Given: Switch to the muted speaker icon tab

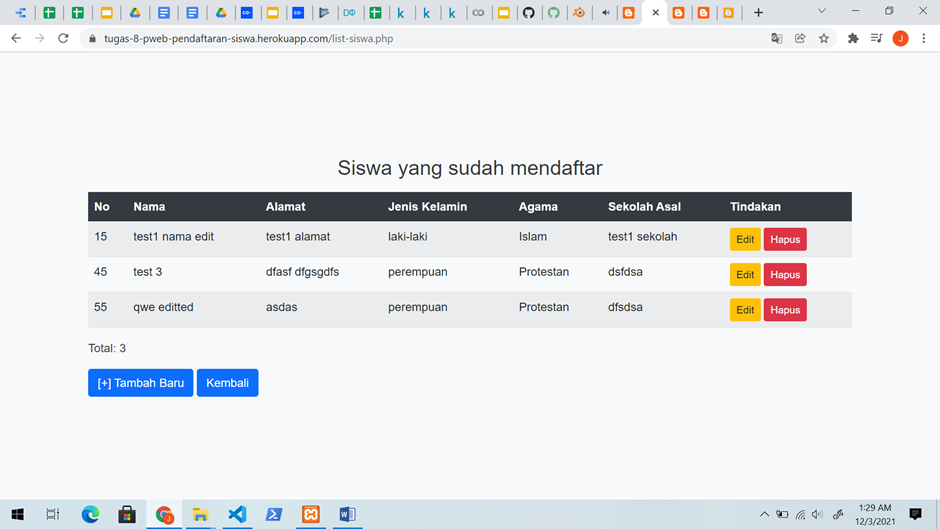Looking at the screenshot, I should [605, 13].
